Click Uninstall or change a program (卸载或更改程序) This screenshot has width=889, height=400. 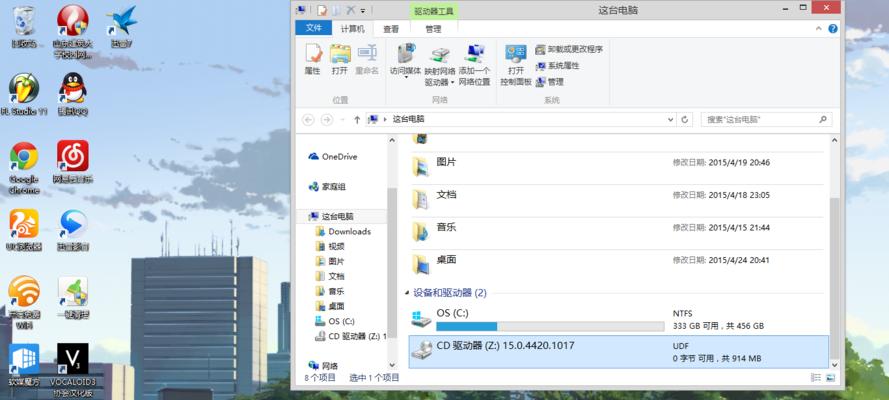[x=569, y=49]
